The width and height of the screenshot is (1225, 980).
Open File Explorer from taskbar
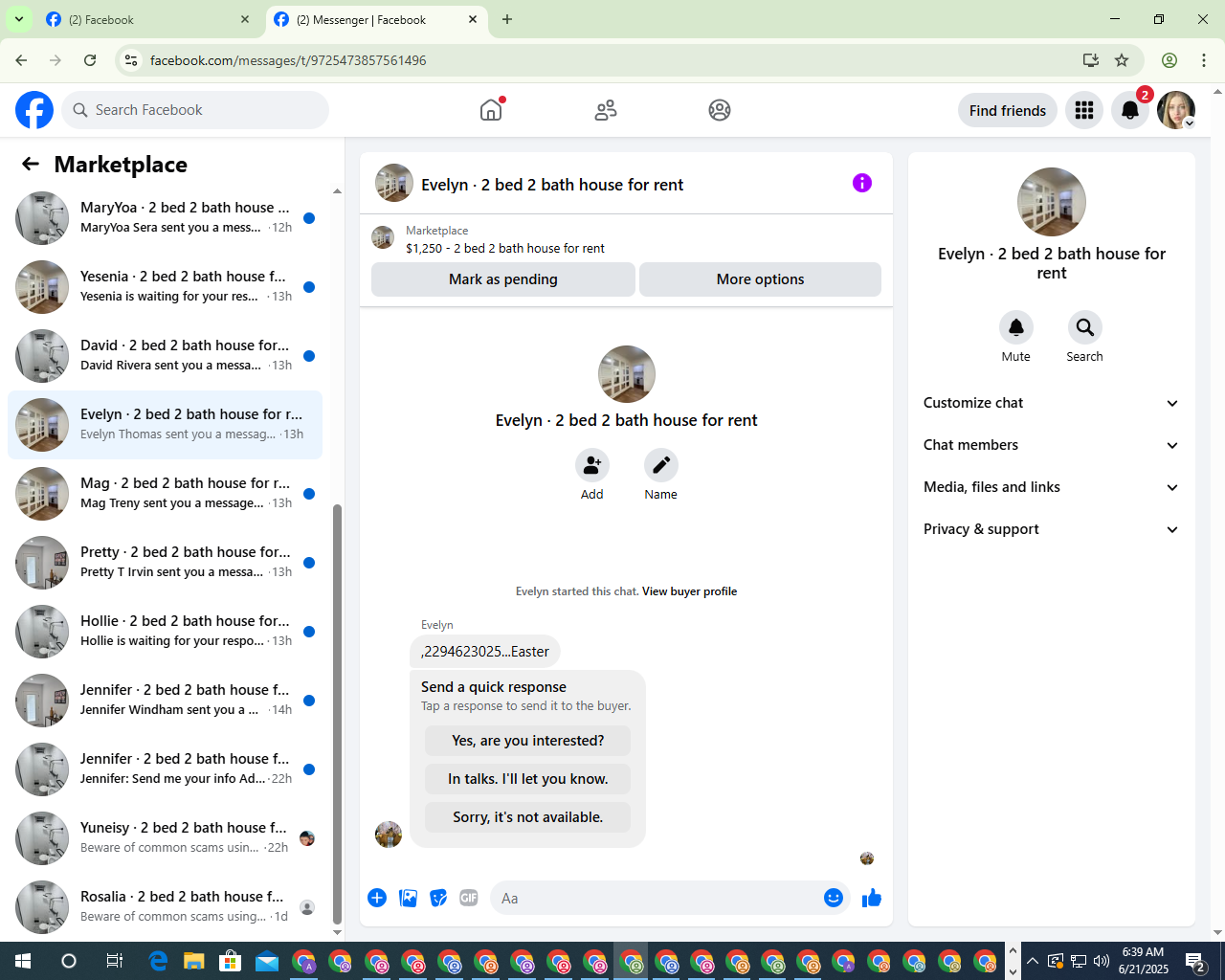coord(194,961)
